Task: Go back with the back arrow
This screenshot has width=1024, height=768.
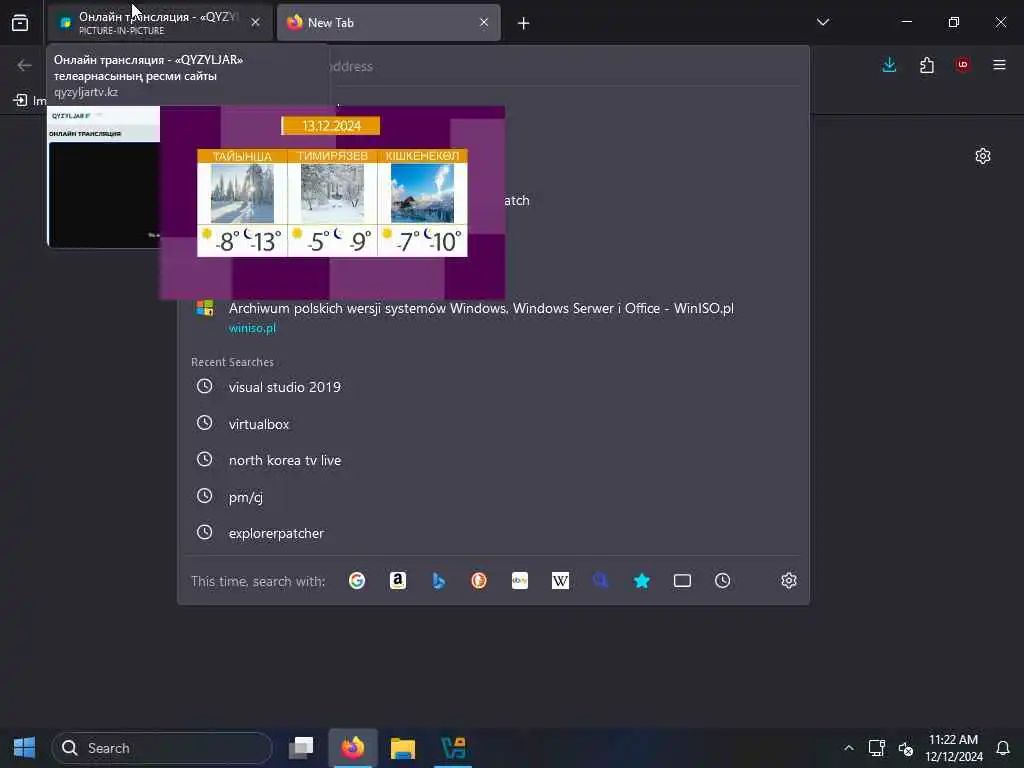Action: pyautogui.click(x=24, y=65)
